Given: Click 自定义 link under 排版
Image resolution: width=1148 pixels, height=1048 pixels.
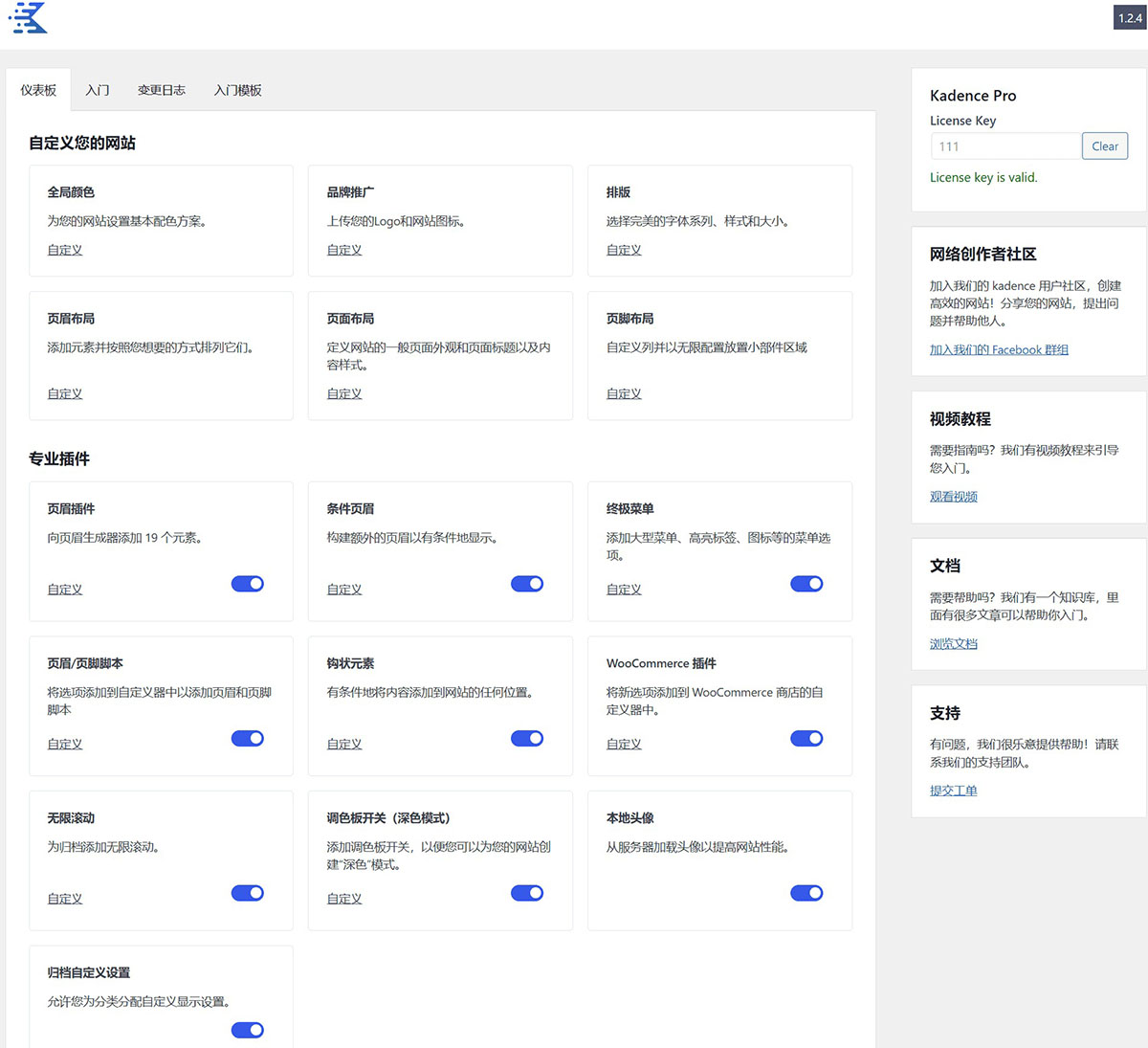Looking at the screenshot, I should pos(624,250).
